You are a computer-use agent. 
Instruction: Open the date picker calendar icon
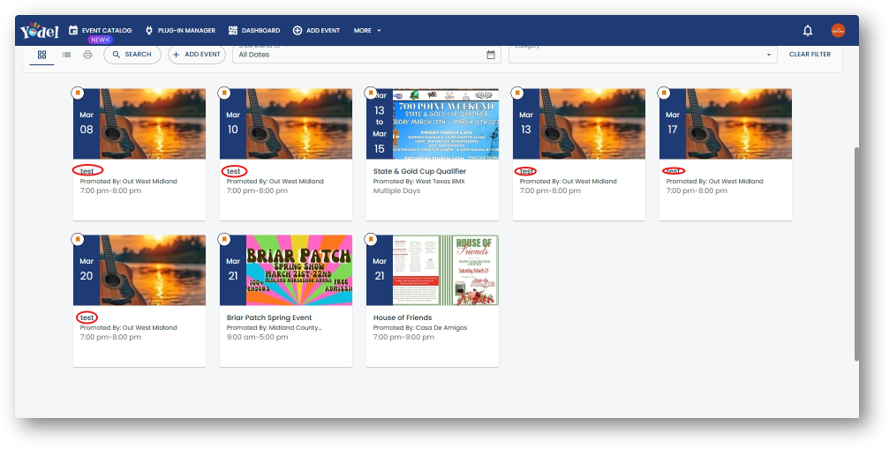[491, 54]
